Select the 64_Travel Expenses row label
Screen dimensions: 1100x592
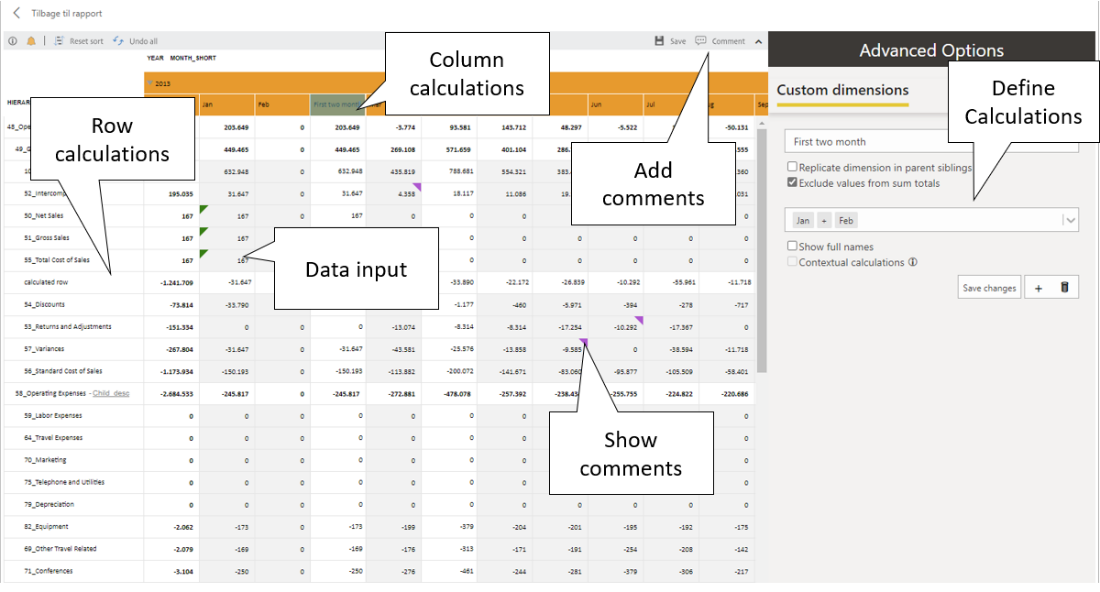coord(53,438)
